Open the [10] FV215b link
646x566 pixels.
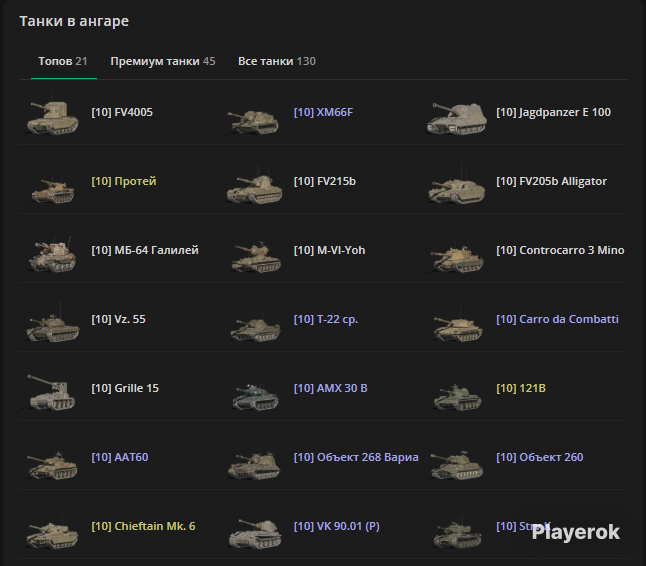coord(325,181)
